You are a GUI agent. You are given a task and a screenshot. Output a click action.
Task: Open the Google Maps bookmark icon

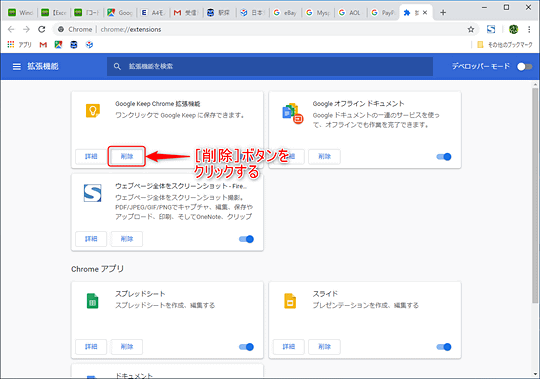(58, 44)
